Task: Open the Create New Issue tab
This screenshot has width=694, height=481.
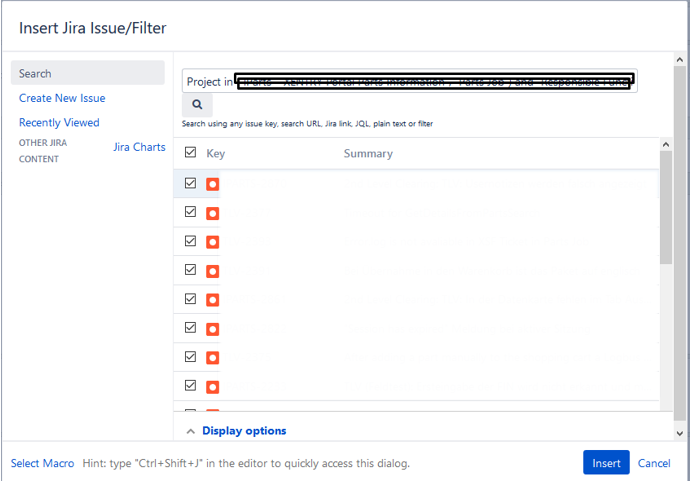Action: point(62,98)
